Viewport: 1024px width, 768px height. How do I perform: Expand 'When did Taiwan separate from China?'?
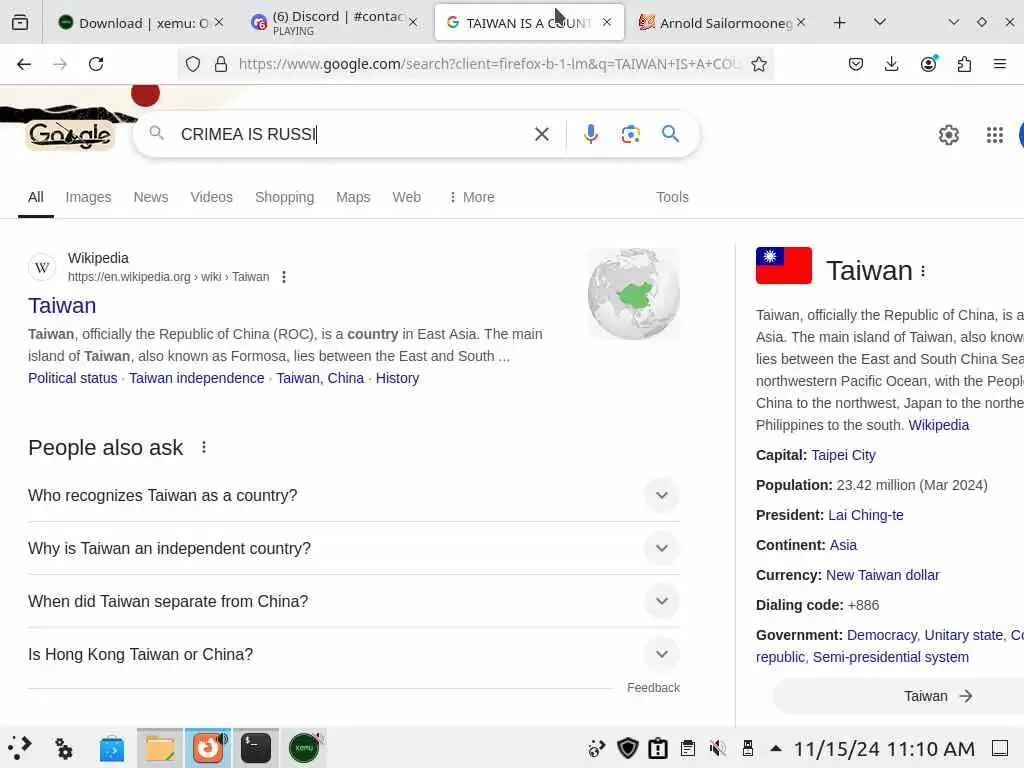(353, 601)
